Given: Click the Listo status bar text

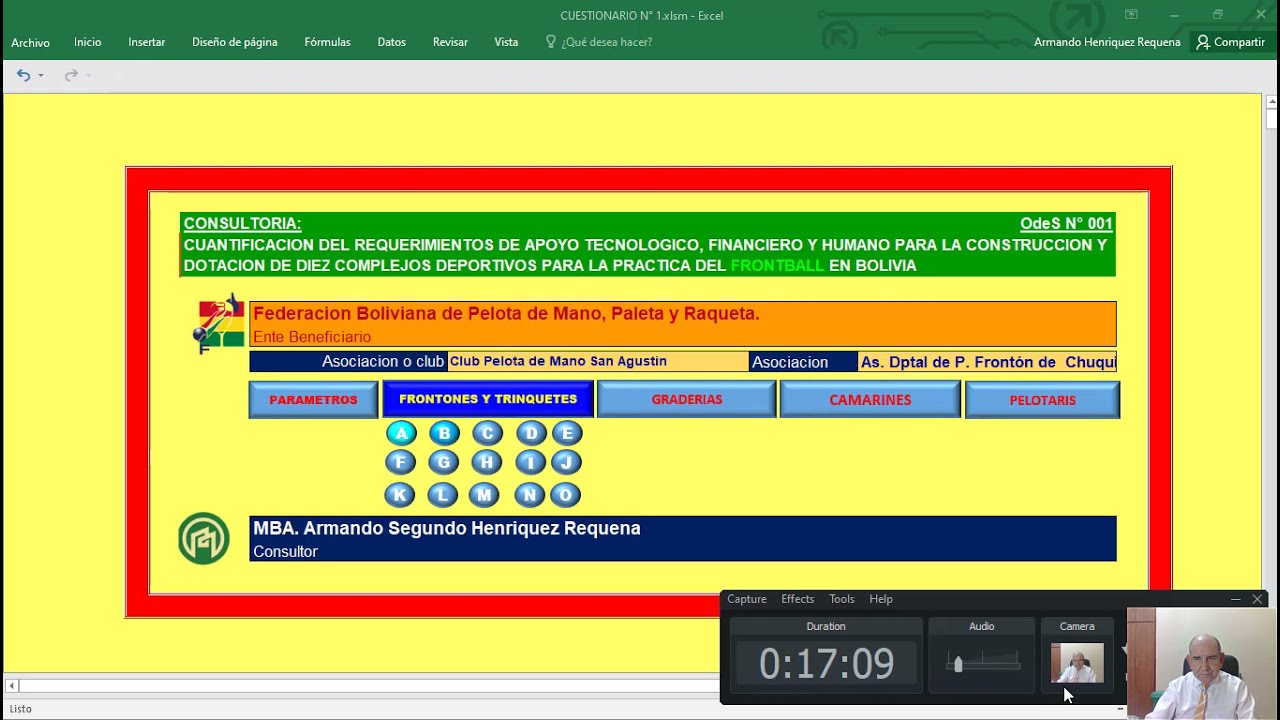Looking at the screenshot, I should [21, 708].
